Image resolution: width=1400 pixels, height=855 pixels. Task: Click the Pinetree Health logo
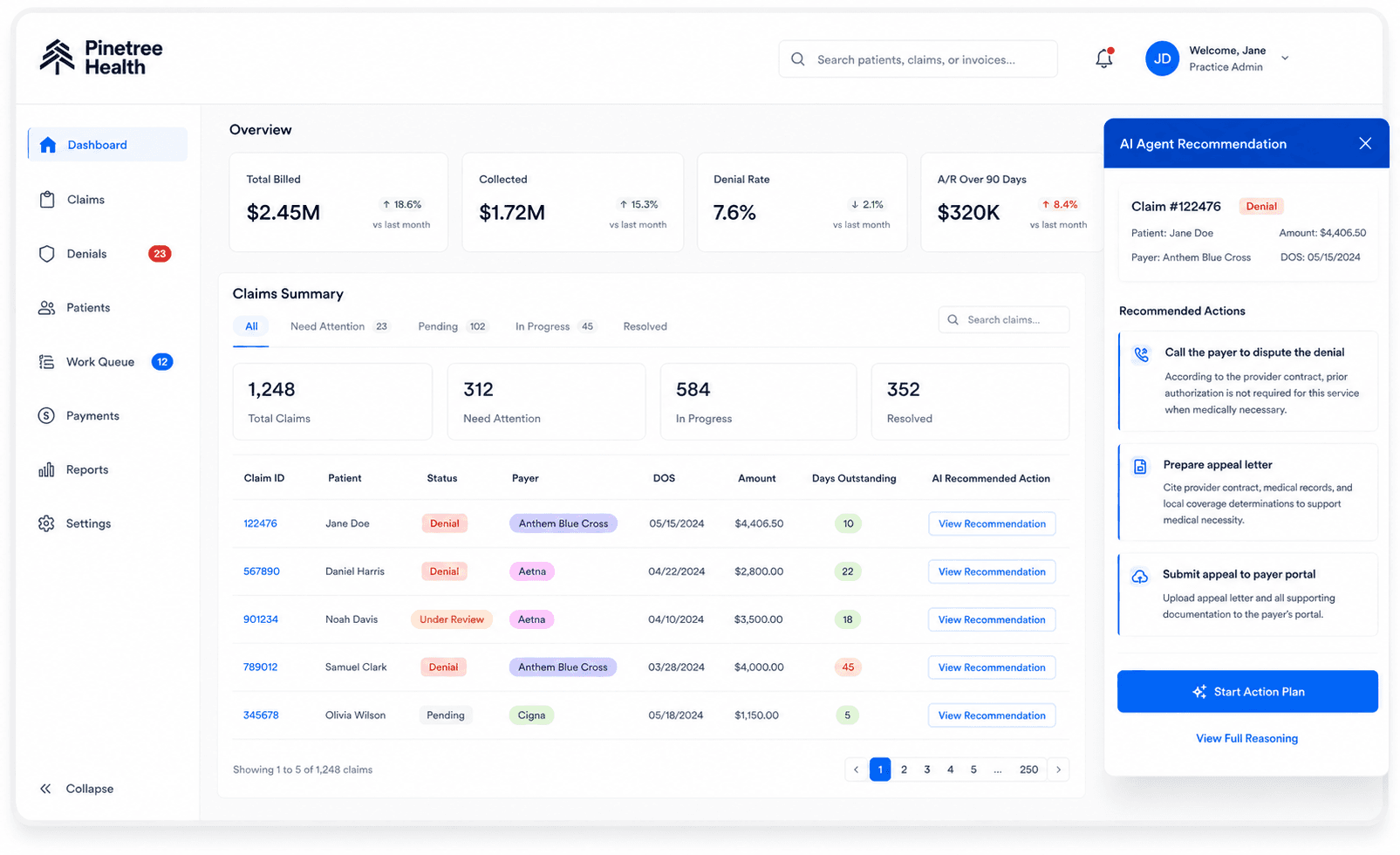[101, 58]
